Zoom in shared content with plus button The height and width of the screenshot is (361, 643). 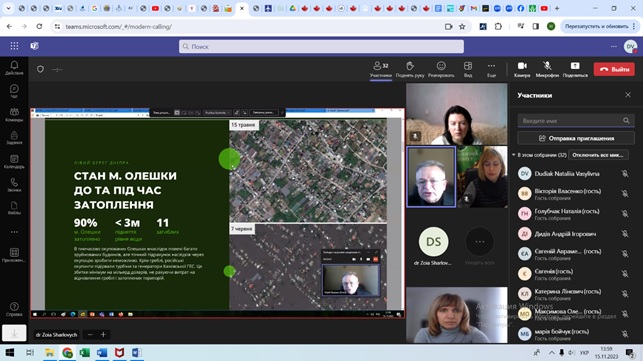(x=103, y=335)
